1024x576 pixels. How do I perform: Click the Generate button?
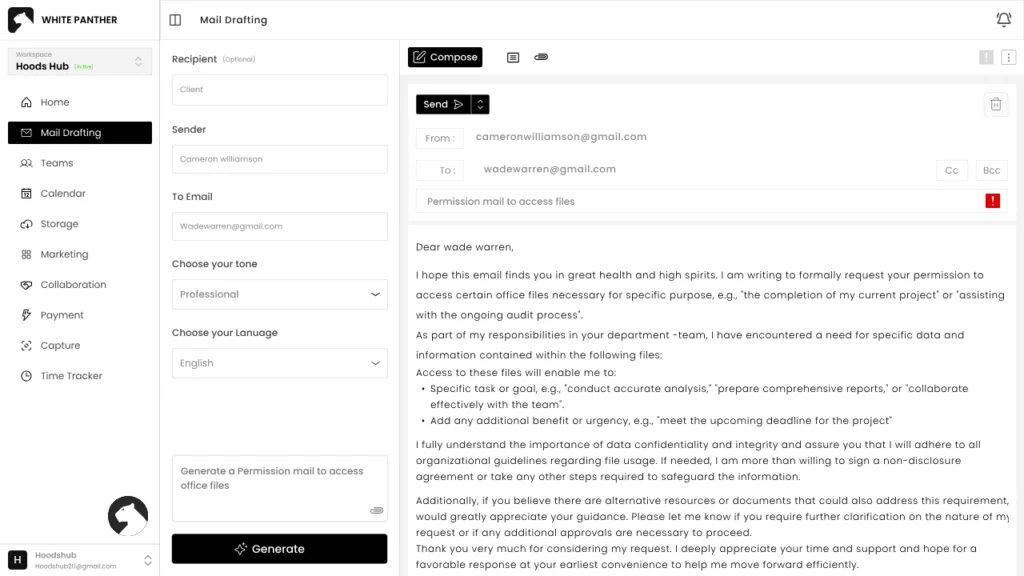point(279,548)
